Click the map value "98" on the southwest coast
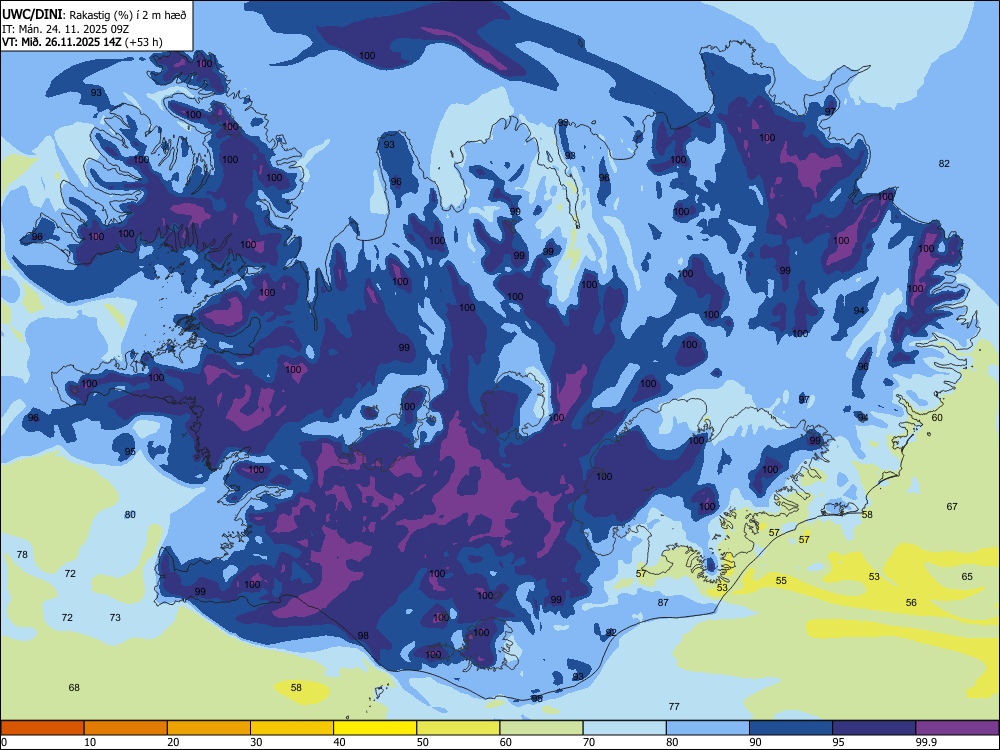Screen dimensions: 1000x750 [x=363, y=636]
